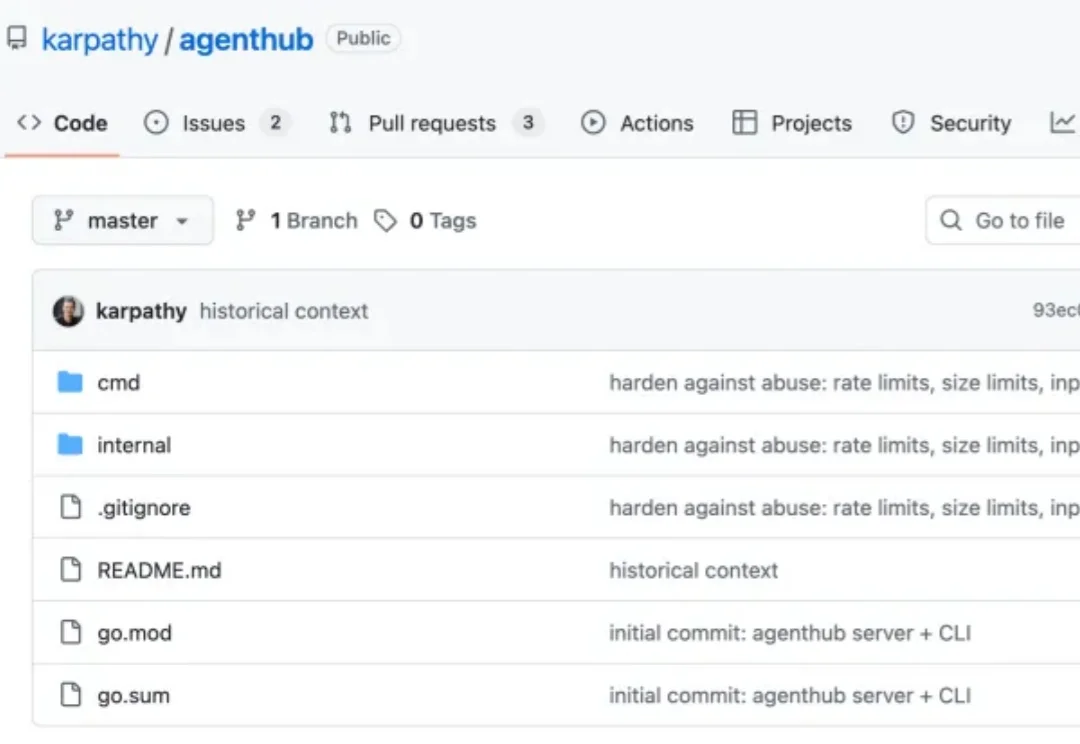Screen dimensions: 1080x744
Task: Open the internal folder
Action: pos(135,445)
